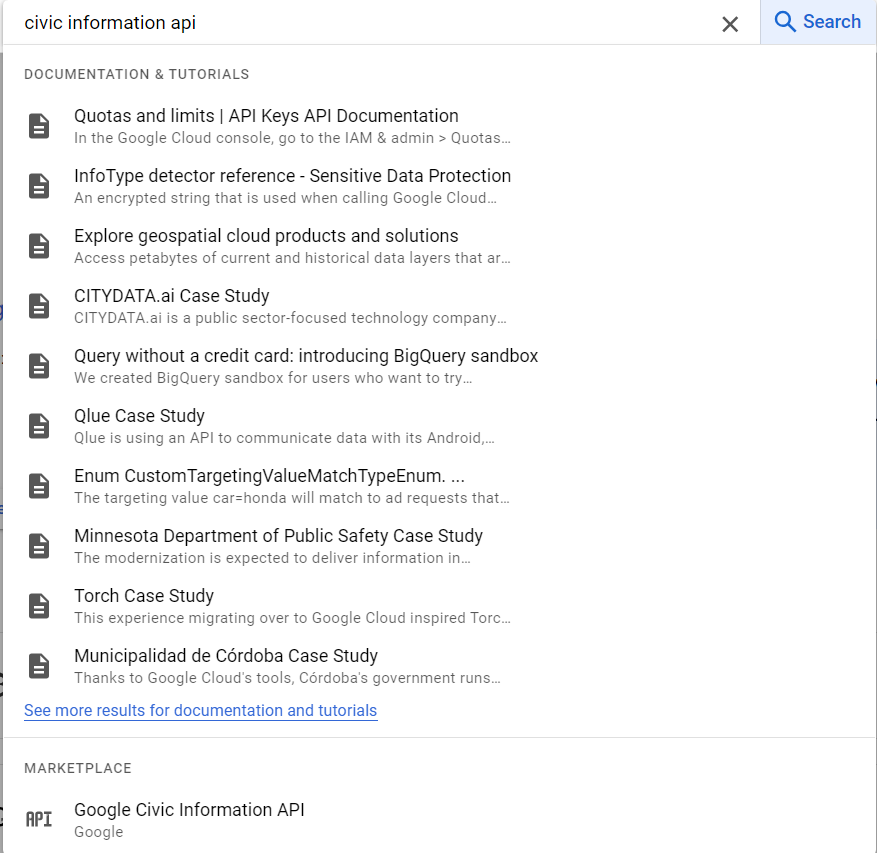
Task: Click the document icon beside Minnesota Department of Public Safety
Action: (x=39, y=546)
